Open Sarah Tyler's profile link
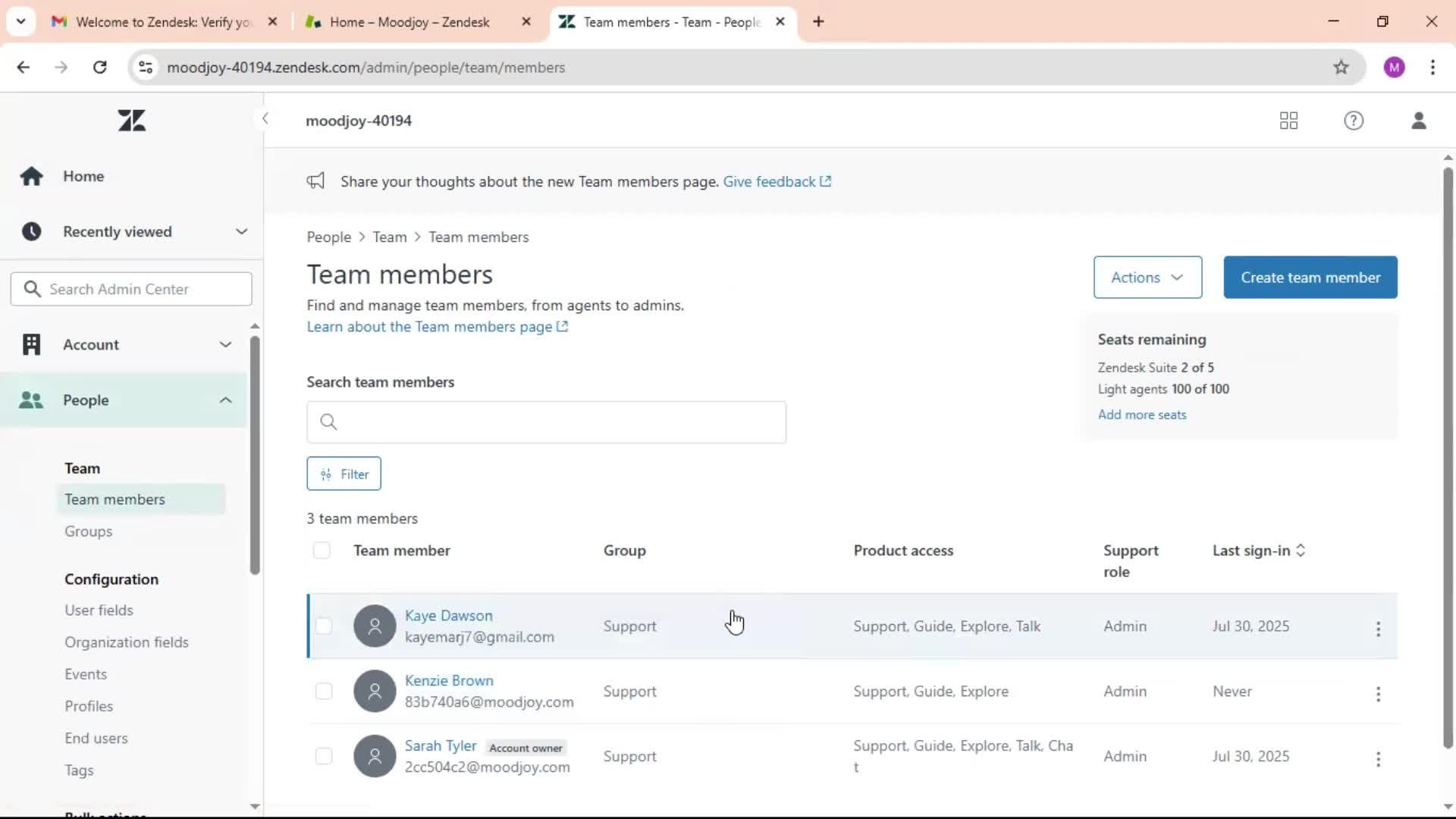The image size is (1456, 819). pos(441,746)
